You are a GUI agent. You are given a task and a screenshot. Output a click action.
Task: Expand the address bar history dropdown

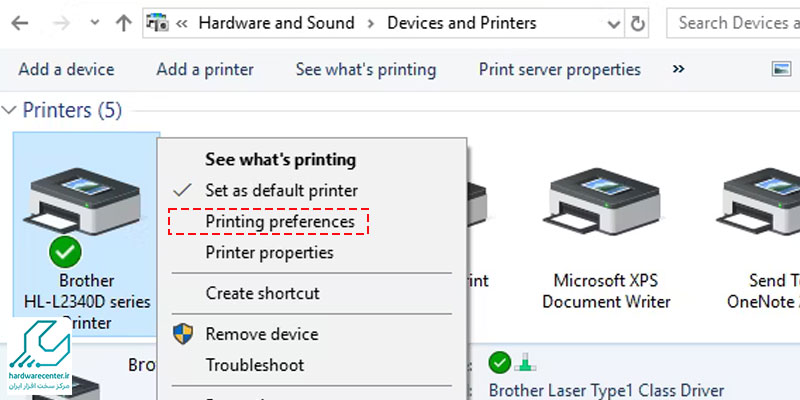tap(614, 24)
